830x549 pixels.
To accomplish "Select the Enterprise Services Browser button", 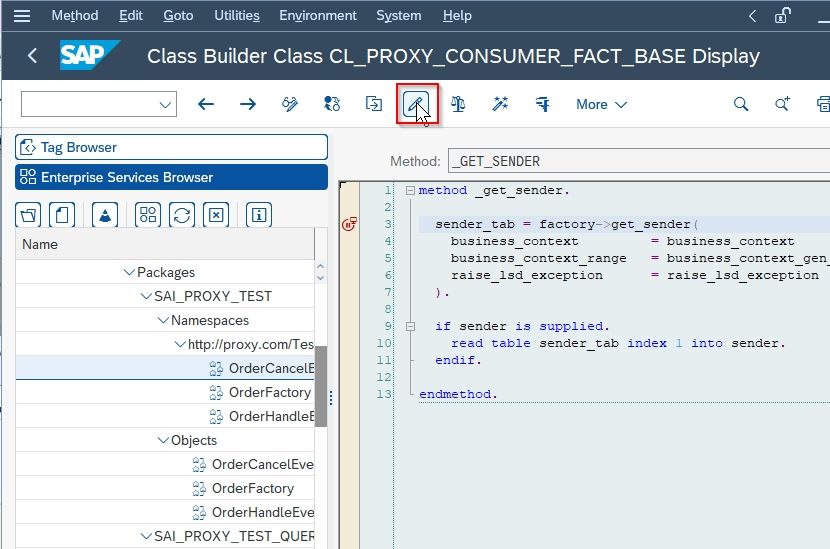I will pos(172,177).
